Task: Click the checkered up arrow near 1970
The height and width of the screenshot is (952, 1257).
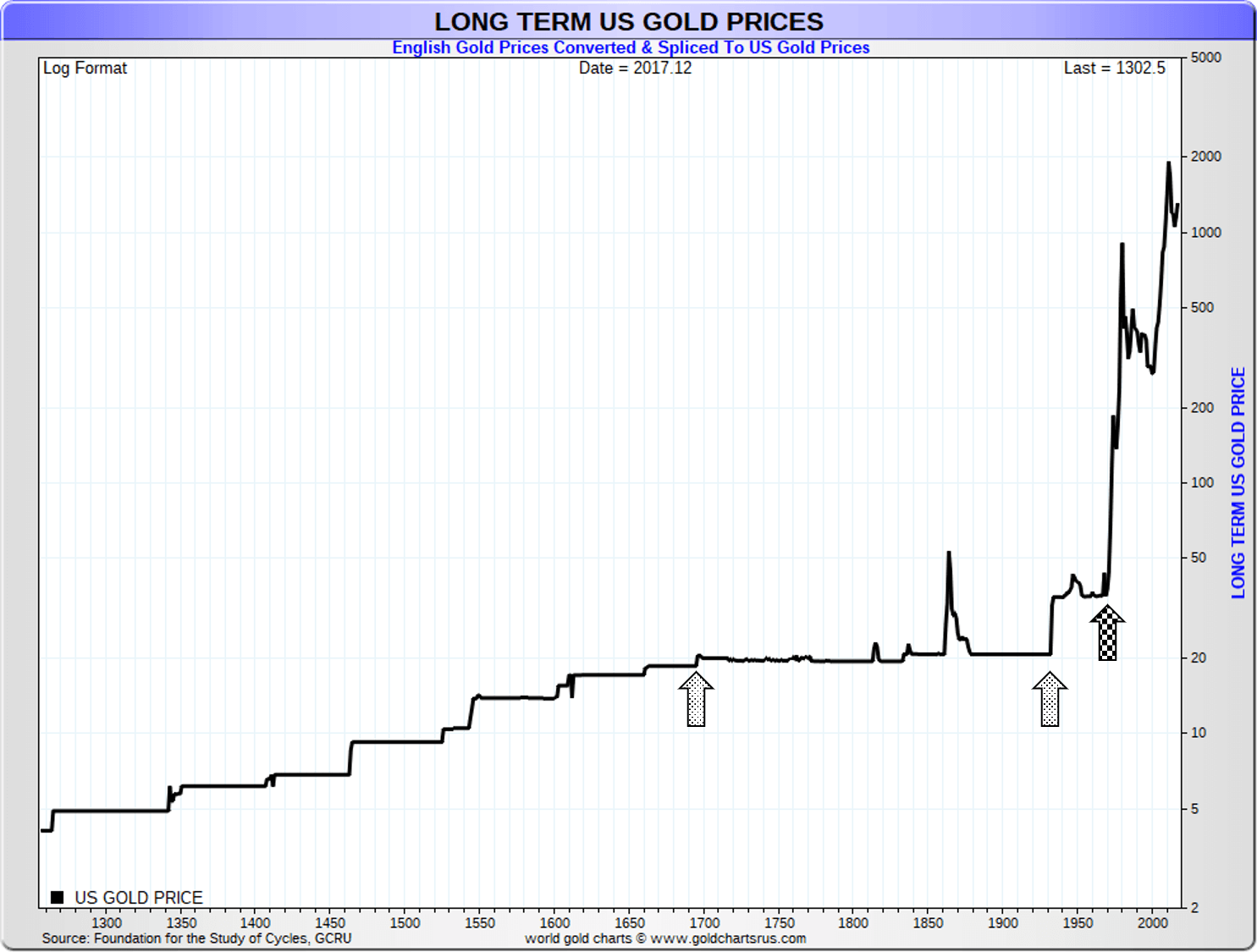Action: click(1107, 633)
